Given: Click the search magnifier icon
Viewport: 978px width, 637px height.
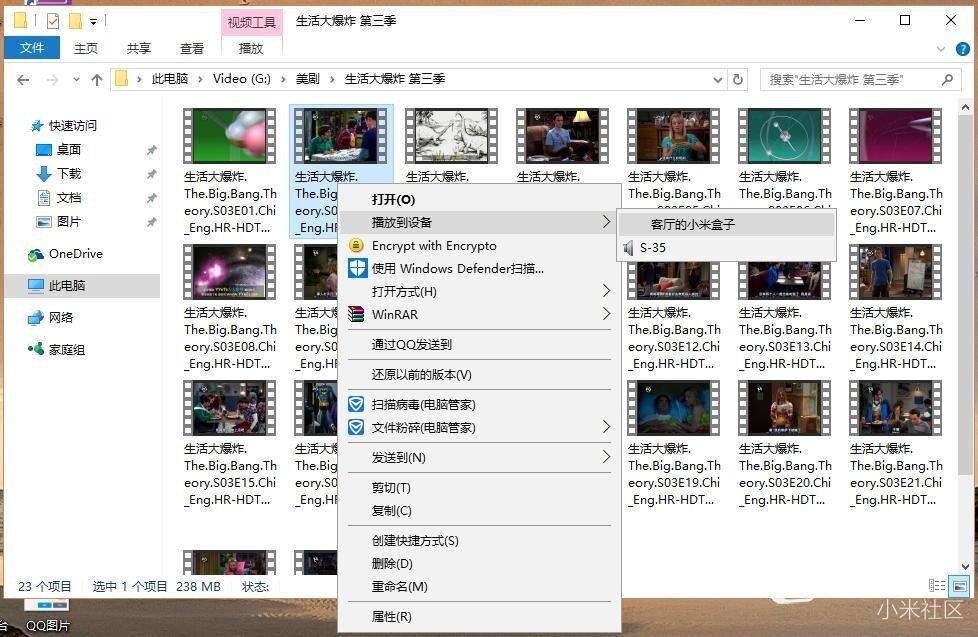Looking at the screenshot, I should pyautogui.click(x=947, y=79).
